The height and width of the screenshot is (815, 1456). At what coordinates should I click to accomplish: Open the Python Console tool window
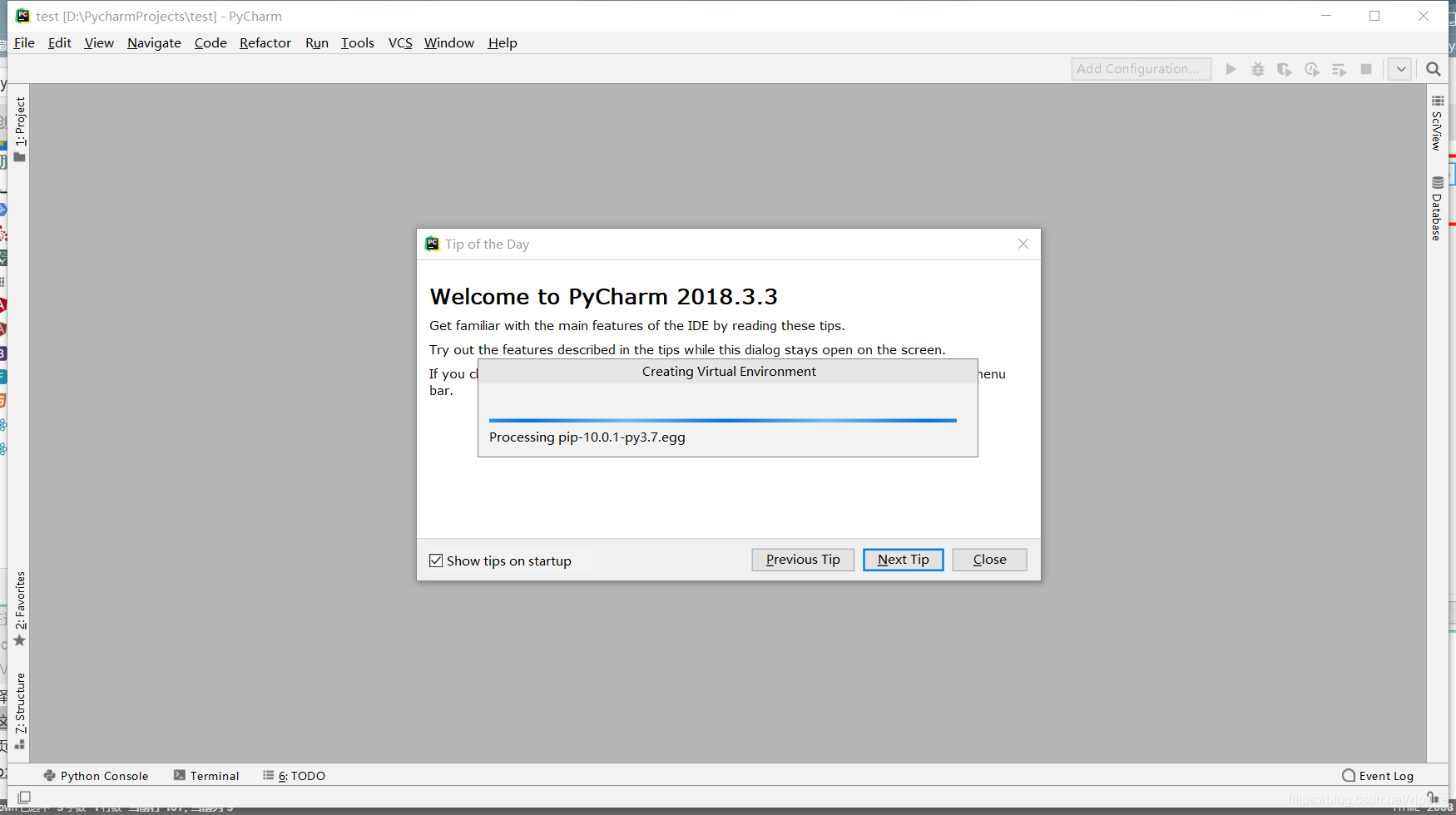96,776
